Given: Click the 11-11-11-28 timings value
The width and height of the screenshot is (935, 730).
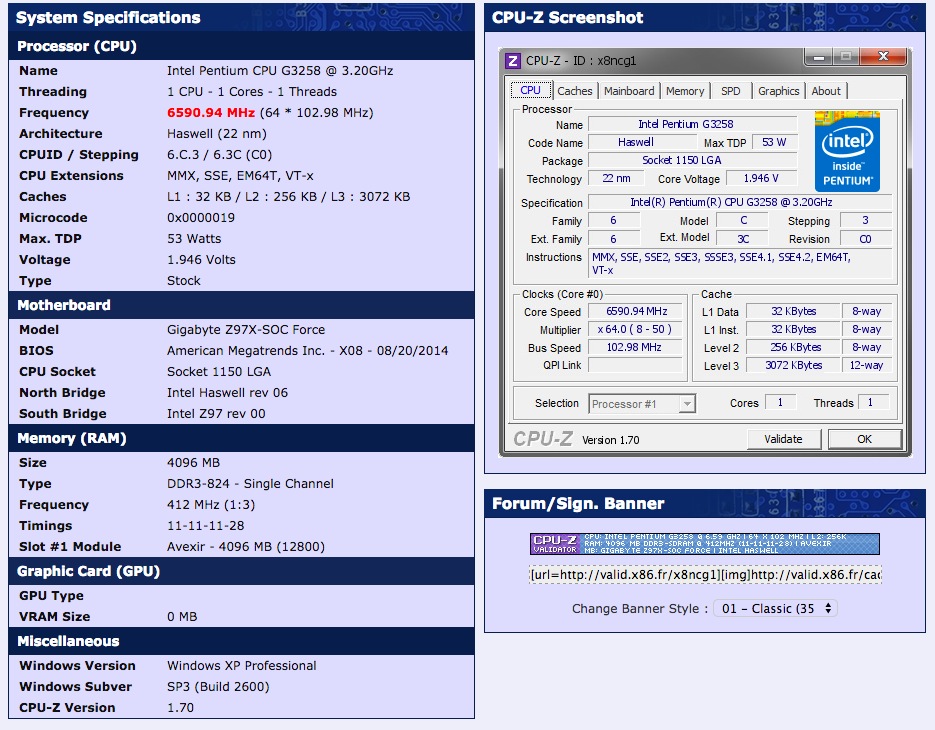Looking at the screenshot, I should point(206,525).
